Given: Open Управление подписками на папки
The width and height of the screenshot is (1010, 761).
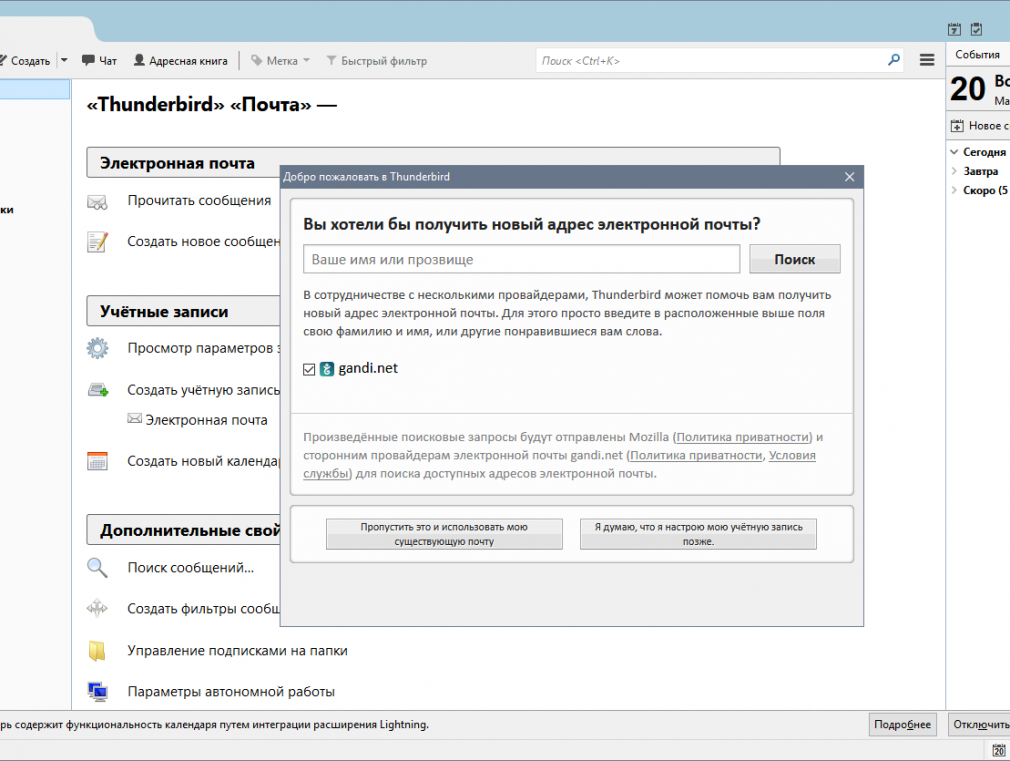Looking at the screenshot, I should pyautogui.click(x=238, y=651).
